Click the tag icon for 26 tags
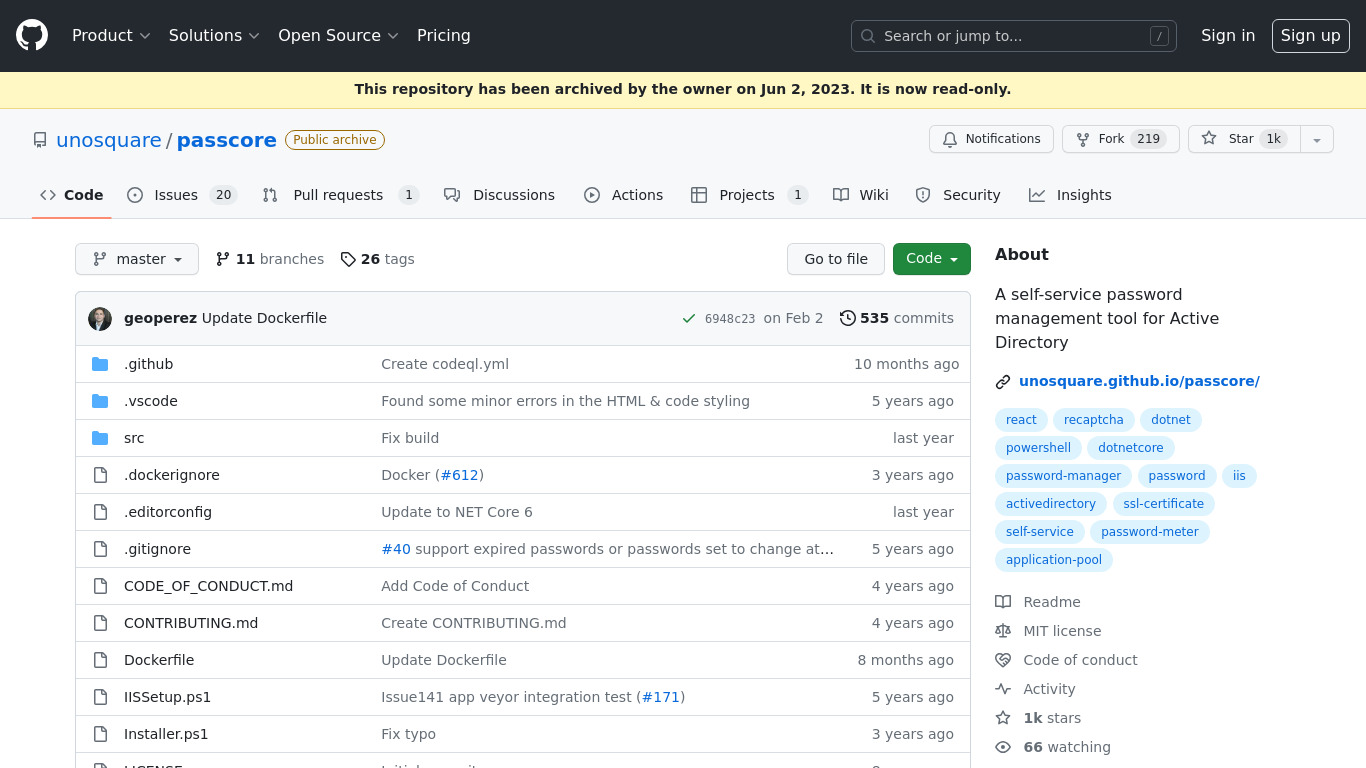Viewport: 1366px width, 768px height. coord(348,259)
